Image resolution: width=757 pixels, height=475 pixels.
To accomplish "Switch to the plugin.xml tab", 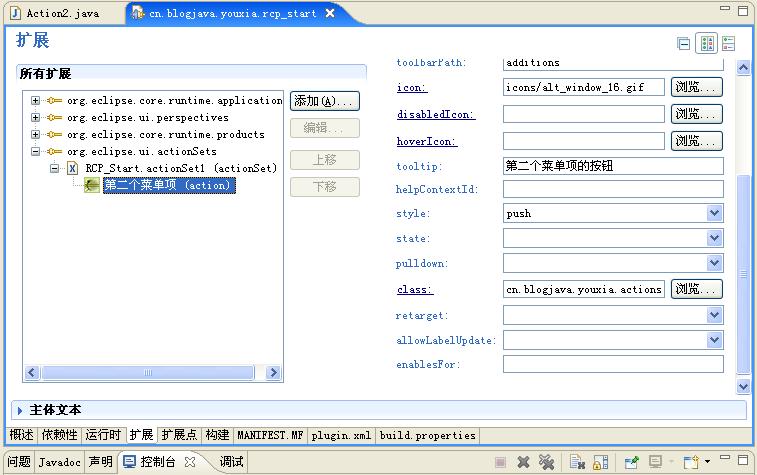I will click(341, 435).
